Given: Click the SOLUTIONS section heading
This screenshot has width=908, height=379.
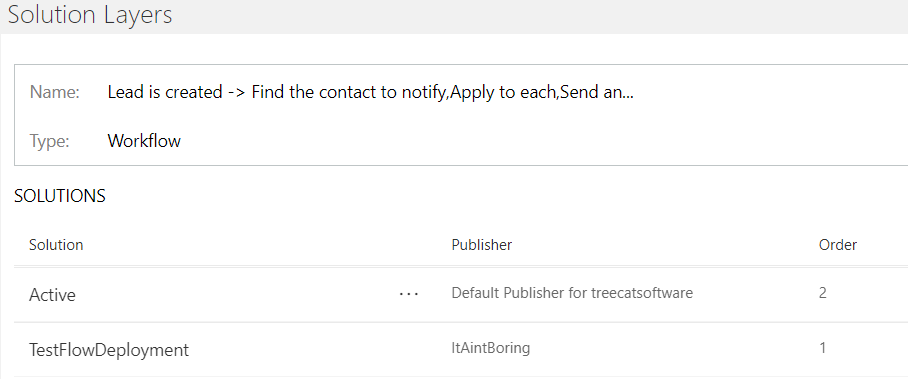Looking at the screenshot, I should (x=60, y=196).
